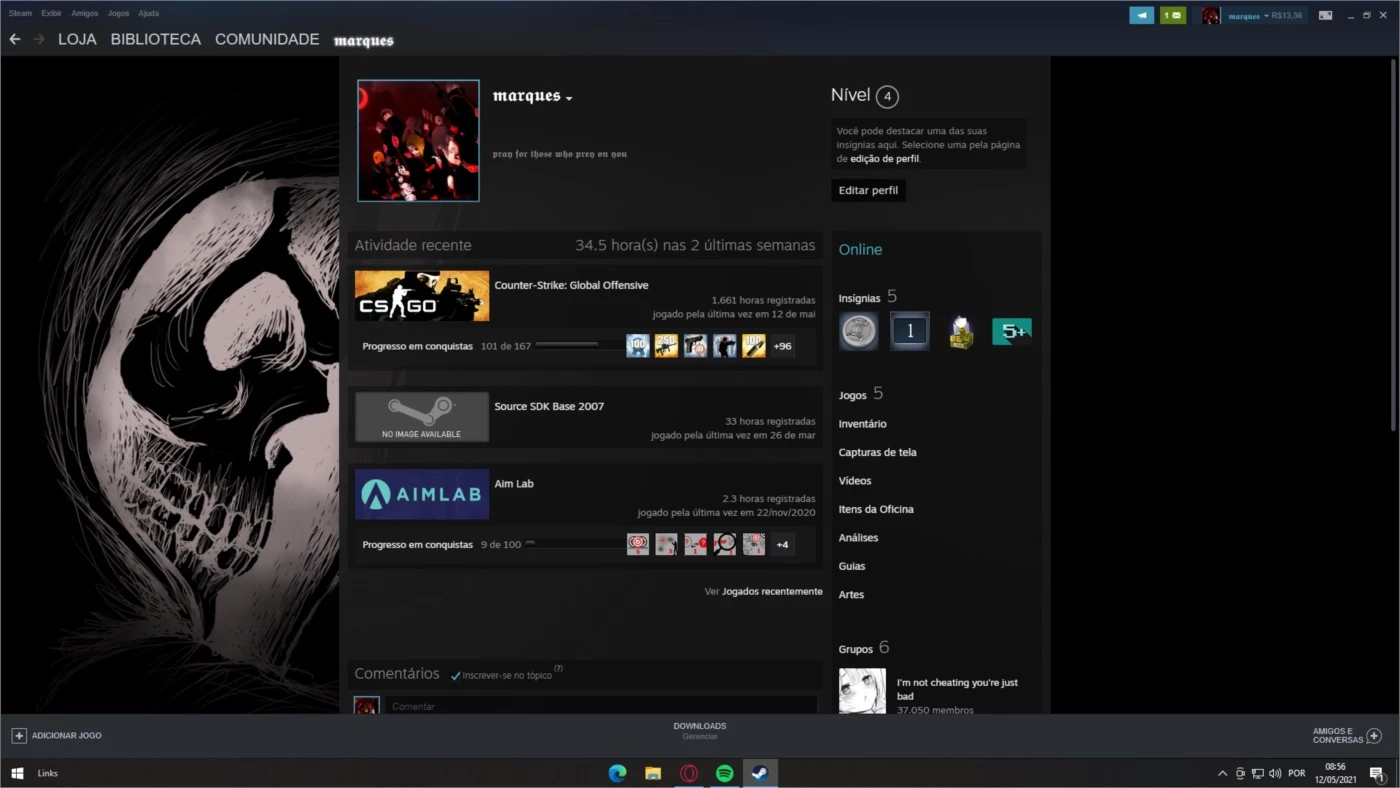1400x788 pixels.
Task: Click the first Aim Lab achievement icon
Action: 638,544
